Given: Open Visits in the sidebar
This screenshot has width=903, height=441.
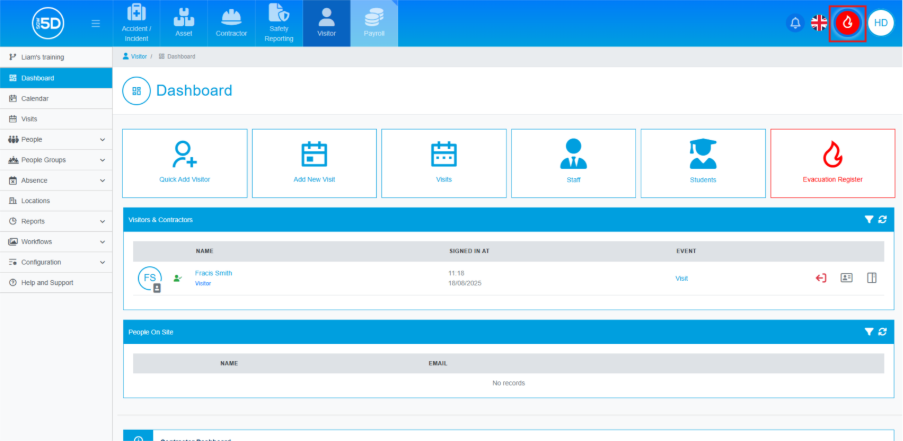Looking at the screenshot, I should (56, 119).
